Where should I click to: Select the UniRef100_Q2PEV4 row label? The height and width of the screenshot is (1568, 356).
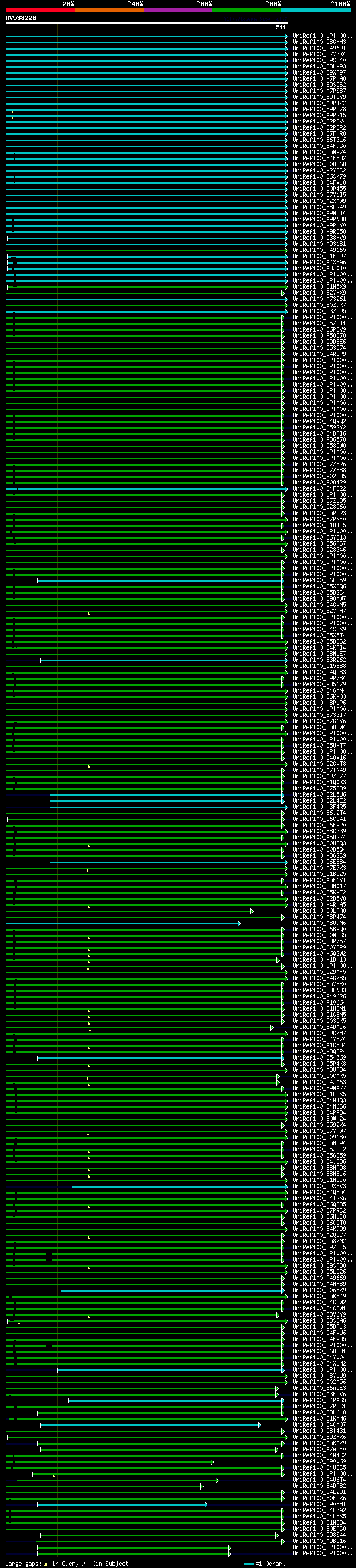pyautogui.click(x=319, y=122)
